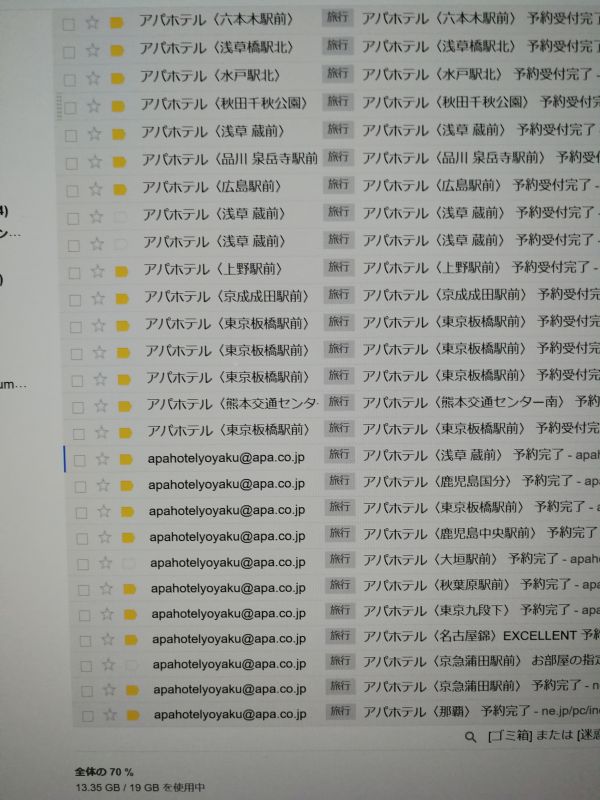Star the 〈熊本交通センター南〉 email
Image resolution: width=600 pixels, height=800 pixels.
[101, 406]
